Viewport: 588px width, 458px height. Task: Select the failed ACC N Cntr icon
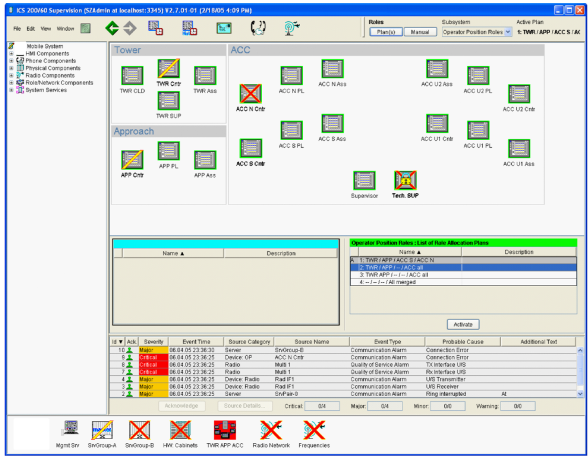click(x=250, y=94)
